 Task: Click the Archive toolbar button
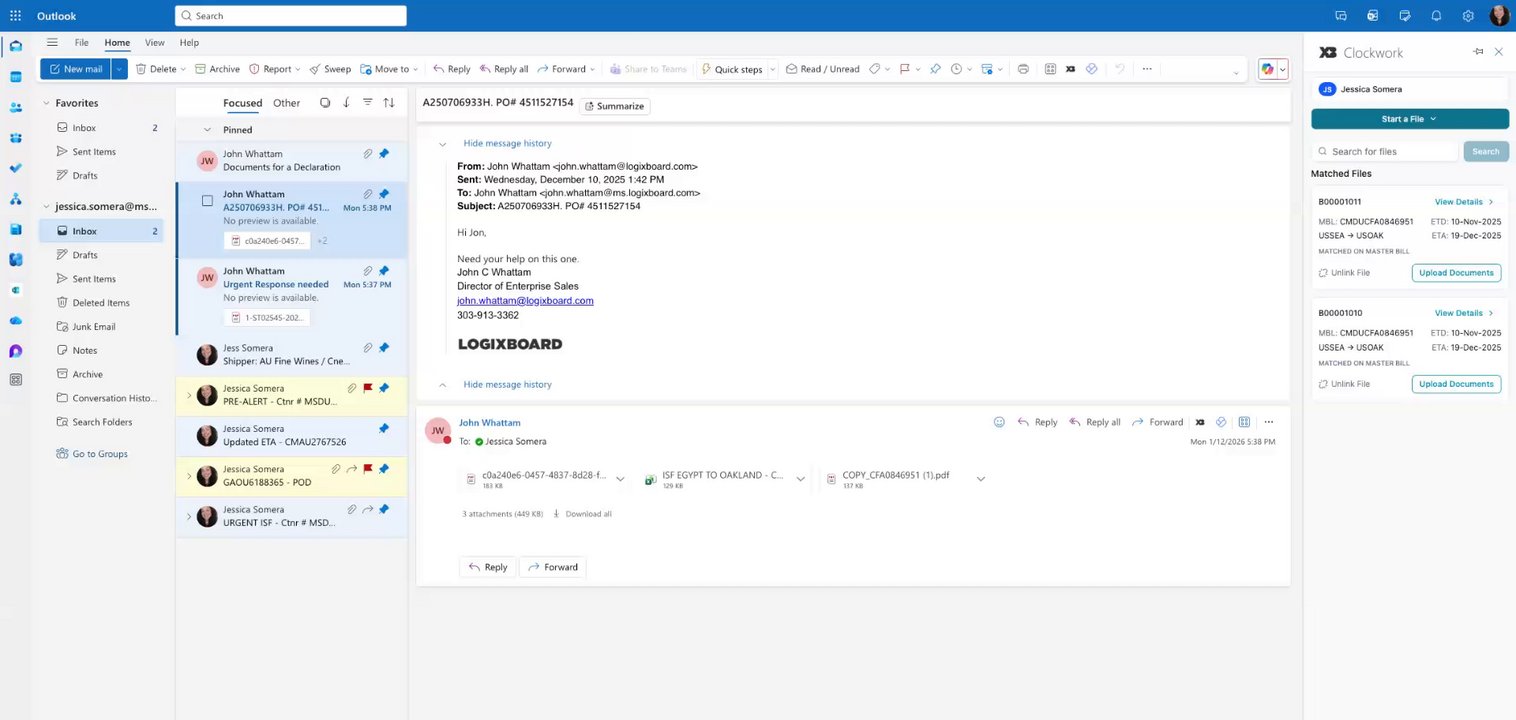tap(217, 69)
